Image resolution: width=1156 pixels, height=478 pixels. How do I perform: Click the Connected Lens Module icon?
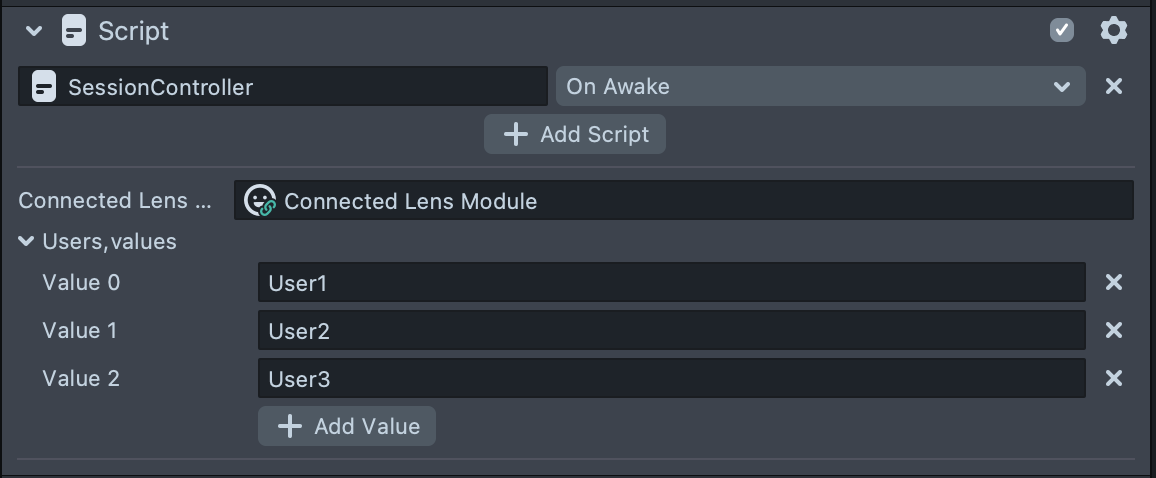coord(260,201)
